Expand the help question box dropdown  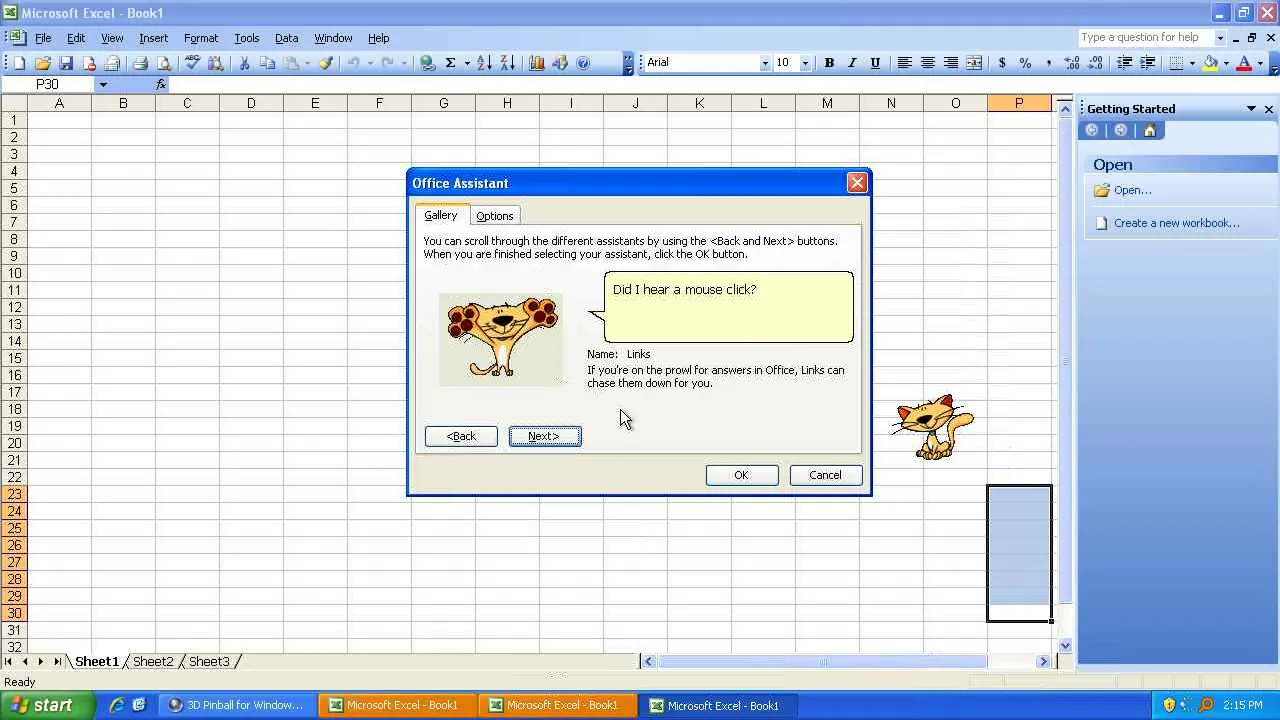tap(1220, 38)
